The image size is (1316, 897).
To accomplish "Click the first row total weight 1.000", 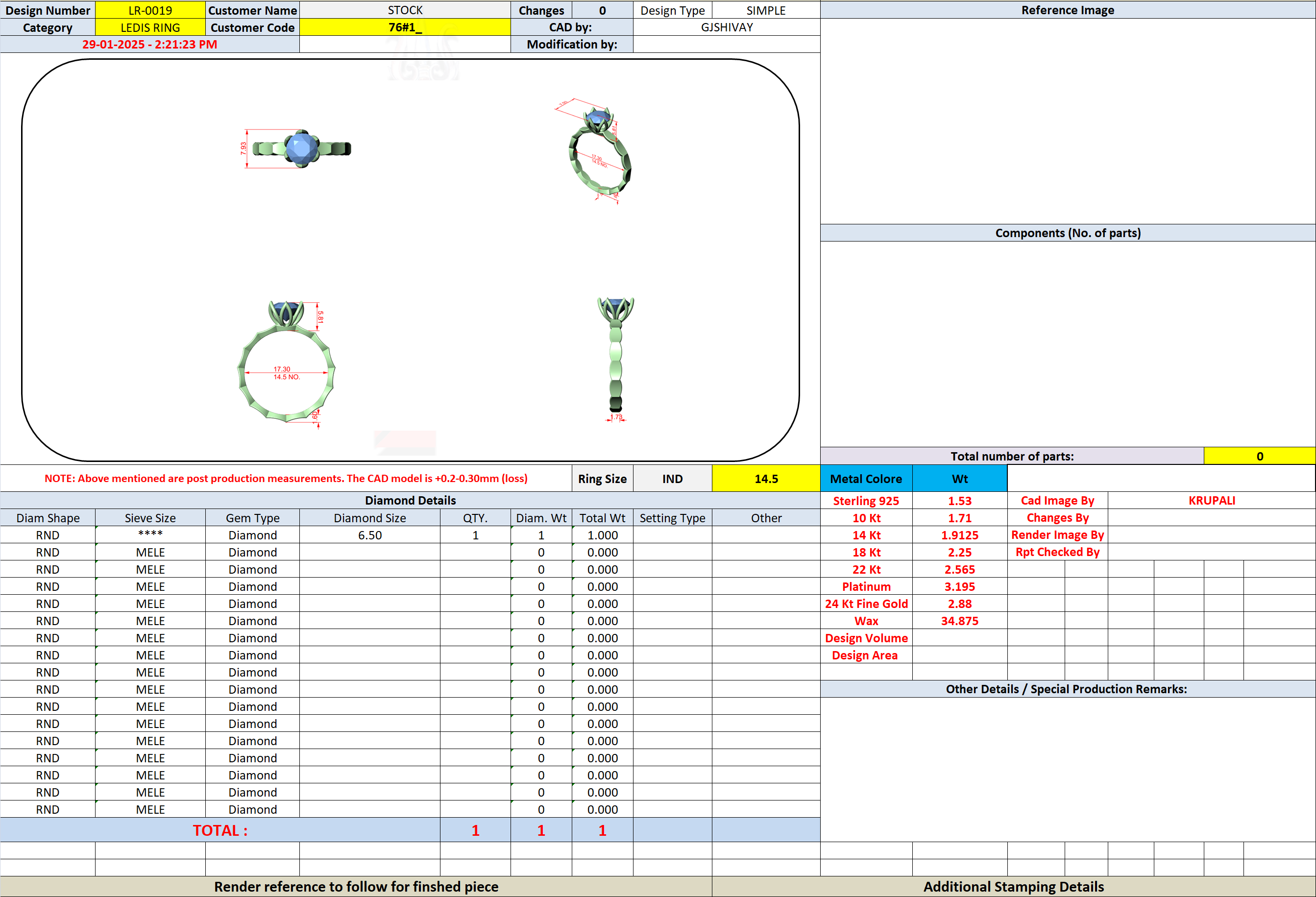I will point(603,534).
